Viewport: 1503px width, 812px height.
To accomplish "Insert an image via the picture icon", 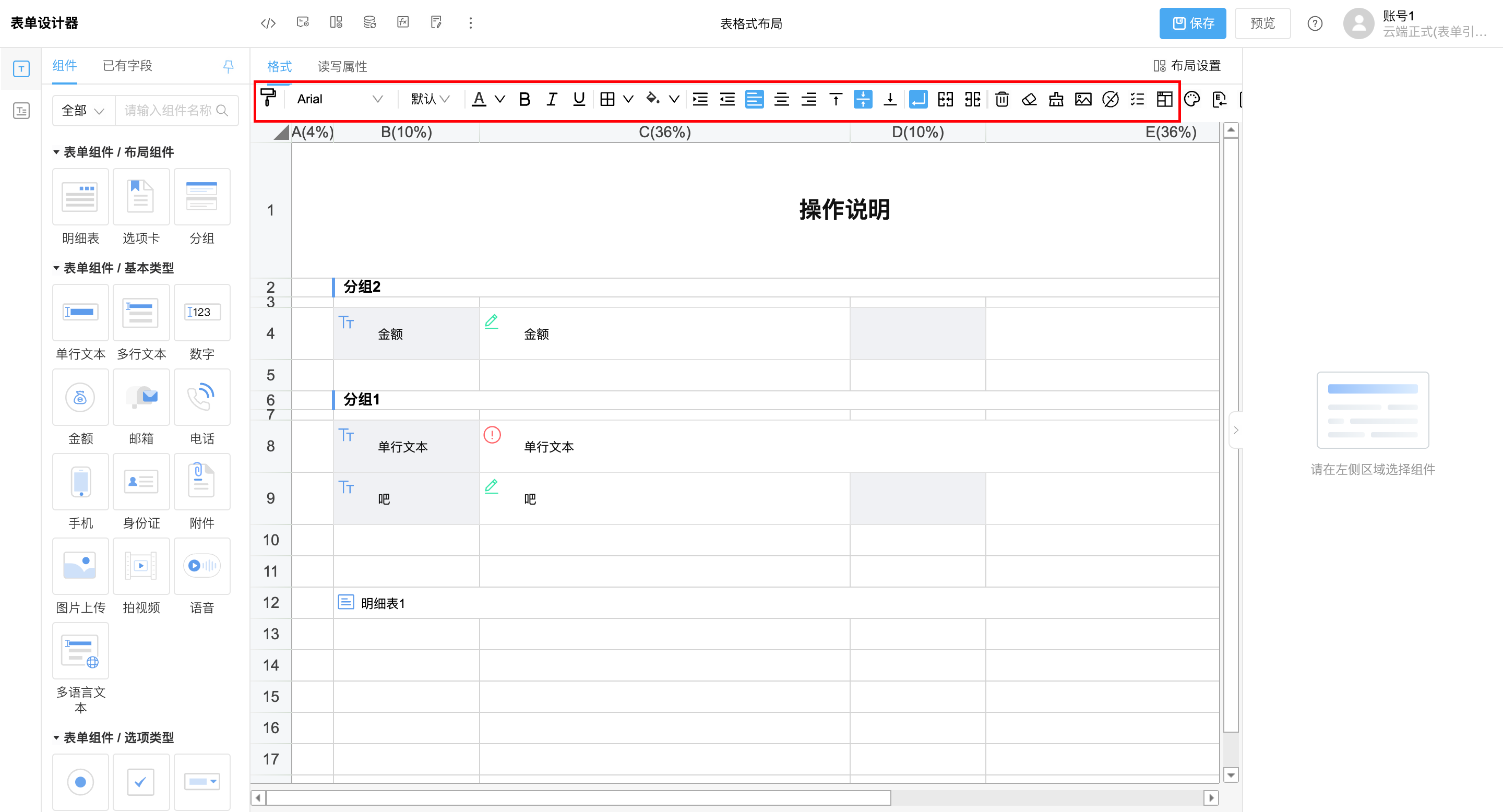I will click(1083, 99).
